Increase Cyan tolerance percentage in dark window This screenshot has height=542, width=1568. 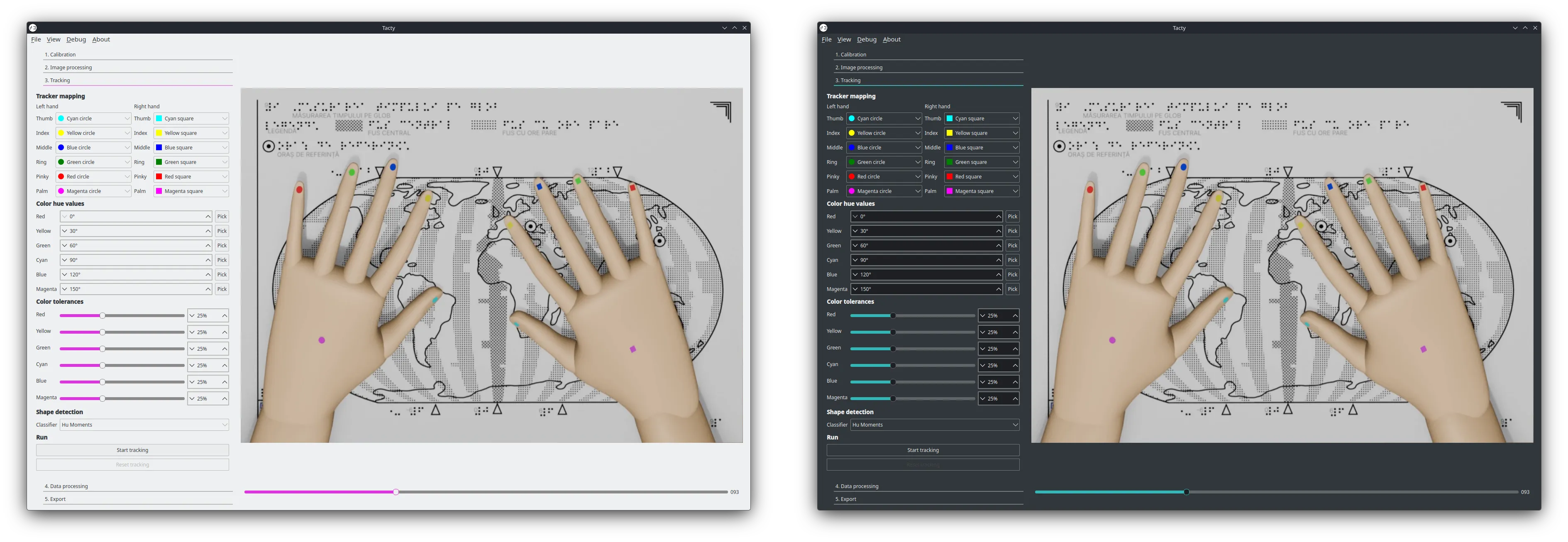(1015, 365)
